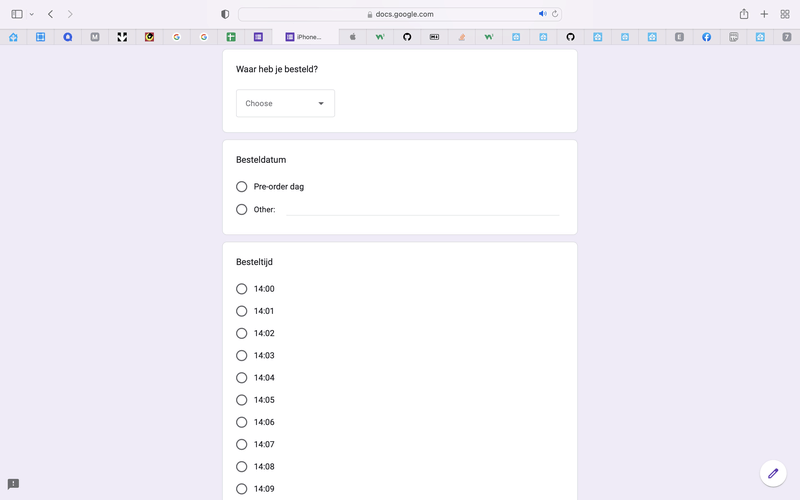The height and width of the screenshot is (500, 800).
Task: Go back to the previous page
Action: click(50, 14)
